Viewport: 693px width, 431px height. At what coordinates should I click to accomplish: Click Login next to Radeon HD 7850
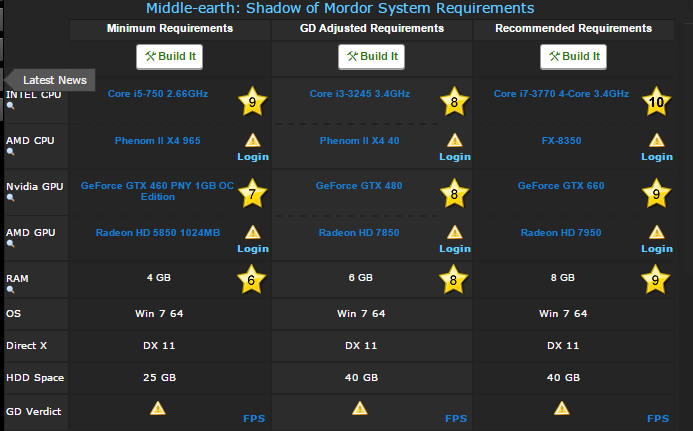point(455,248)
